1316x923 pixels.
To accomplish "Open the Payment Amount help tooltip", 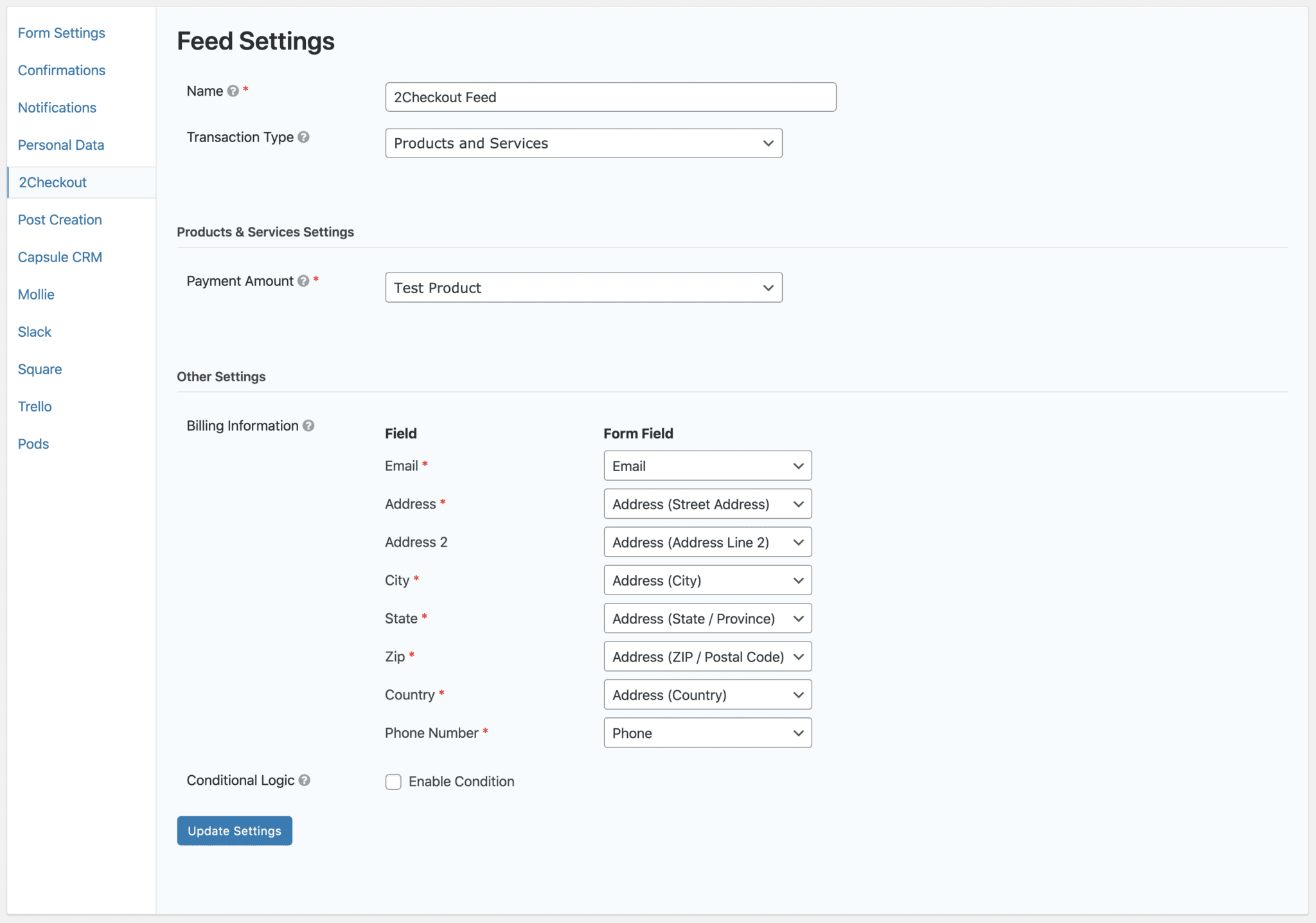I will tap(303, 281).
